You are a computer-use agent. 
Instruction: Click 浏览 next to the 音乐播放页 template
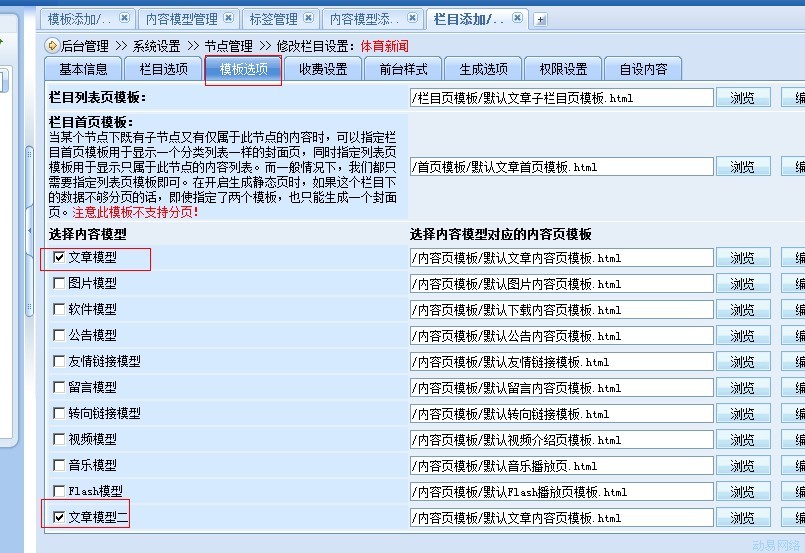point(742,466)
